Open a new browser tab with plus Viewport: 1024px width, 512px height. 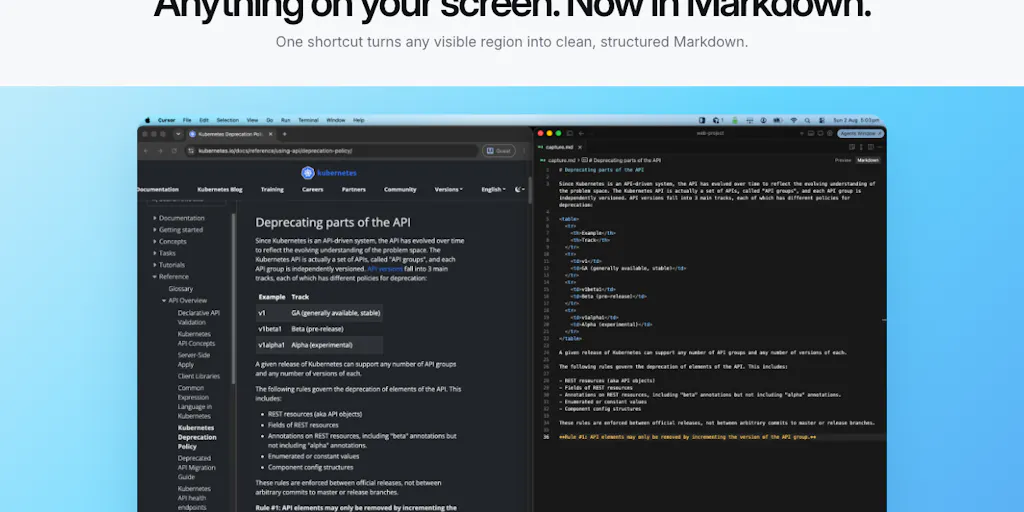(284, 134)
